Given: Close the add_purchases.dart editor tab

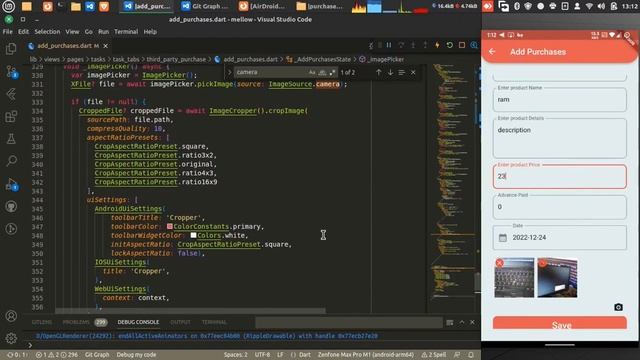Looking at the screenshot, I should point(106,46).
